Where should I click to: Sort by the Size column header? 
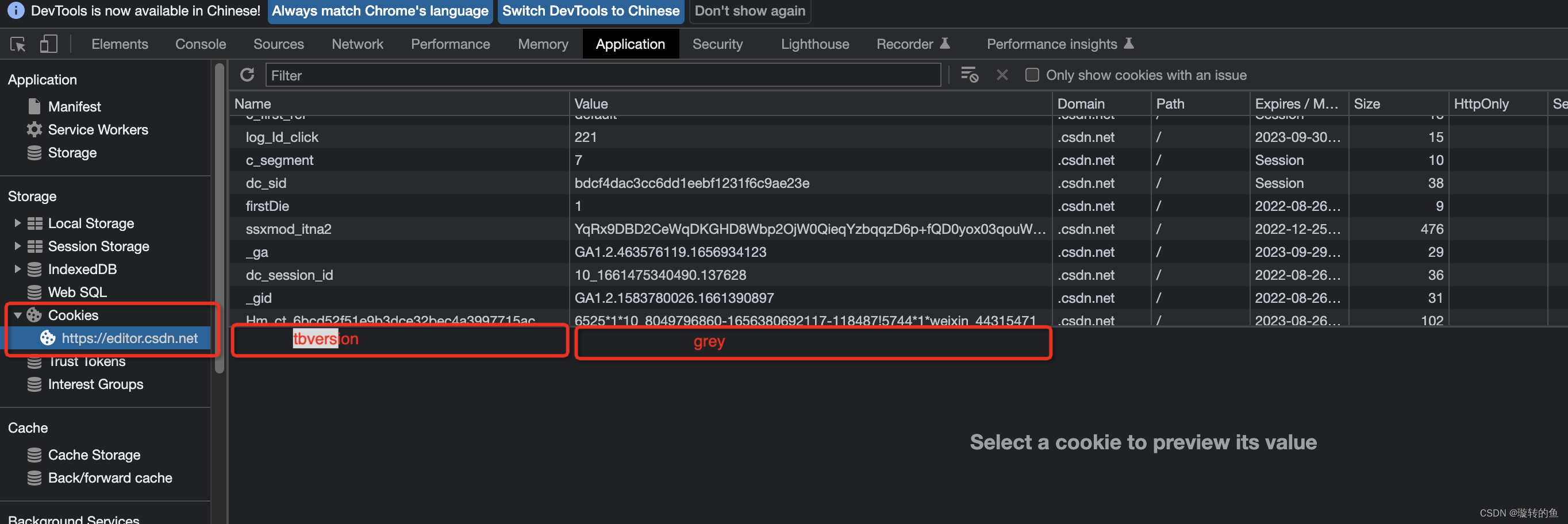pos(1398,103)
